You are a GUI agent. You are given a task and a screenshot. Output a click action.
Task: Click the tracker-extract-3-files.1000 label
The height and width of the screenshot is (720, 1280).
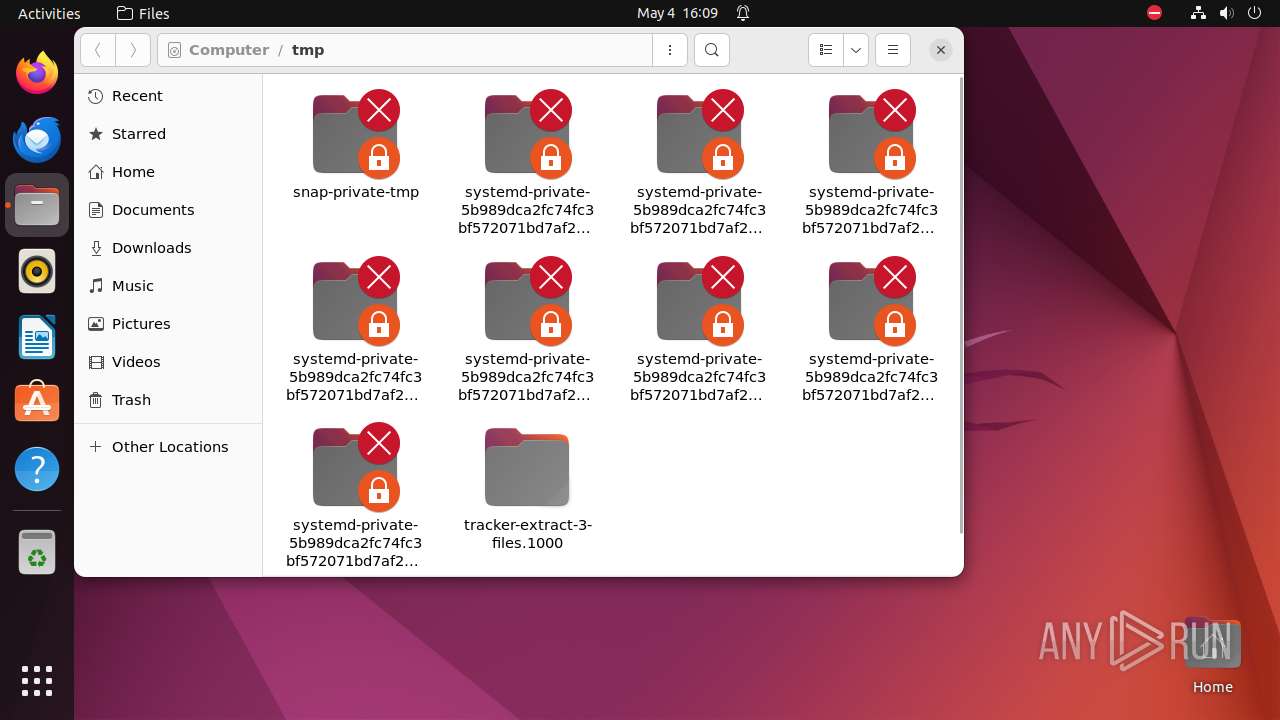[528, 534]
